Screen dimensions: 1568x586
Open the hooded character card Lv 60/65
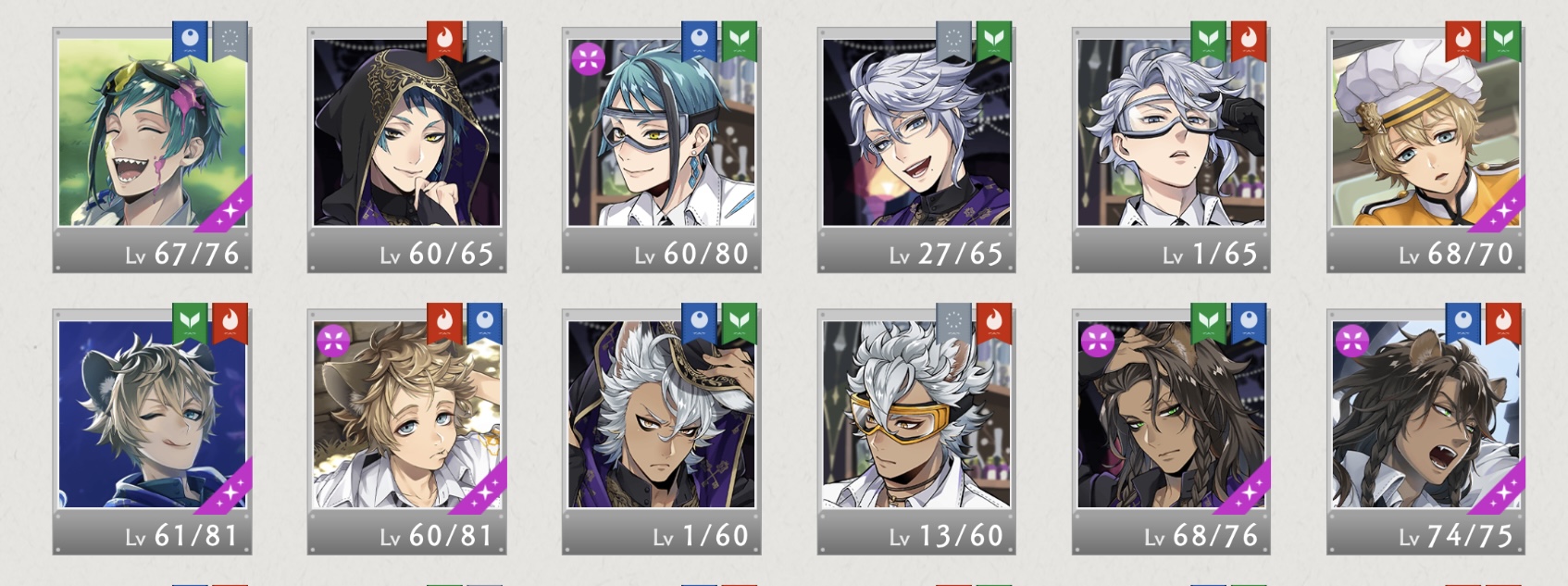[x=406, y=150]
